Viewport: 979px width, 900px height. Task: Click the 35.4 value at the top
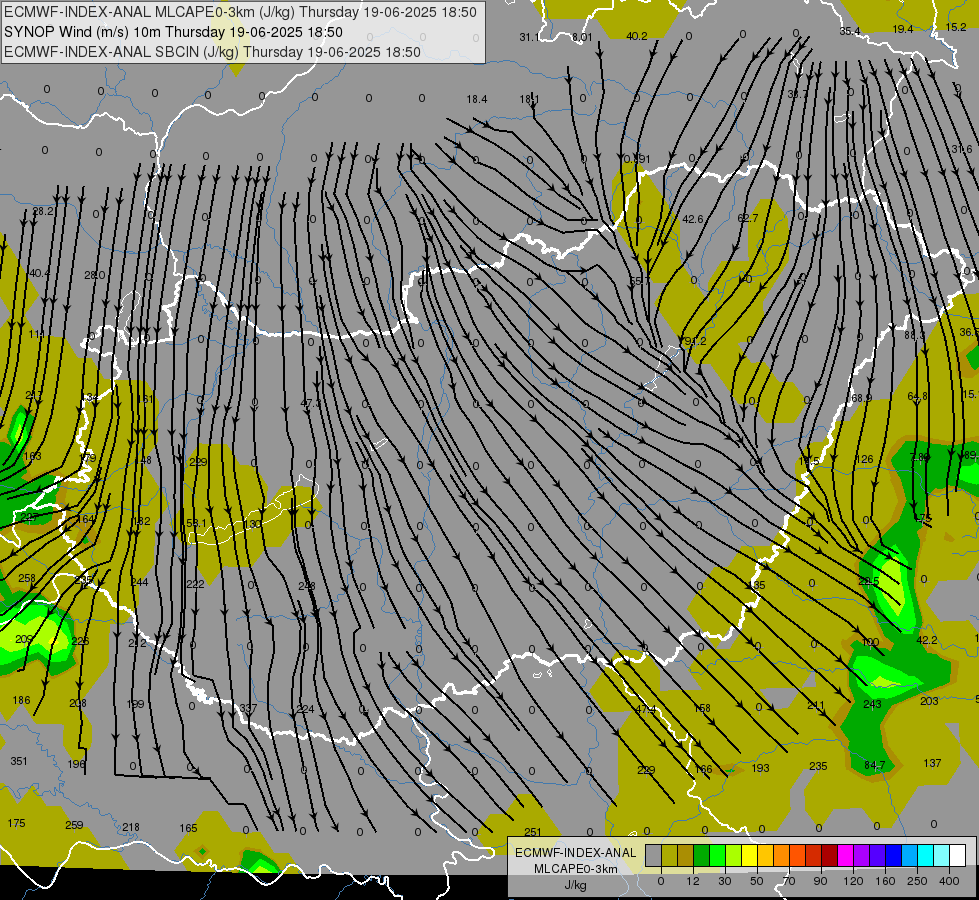[850, 31]
